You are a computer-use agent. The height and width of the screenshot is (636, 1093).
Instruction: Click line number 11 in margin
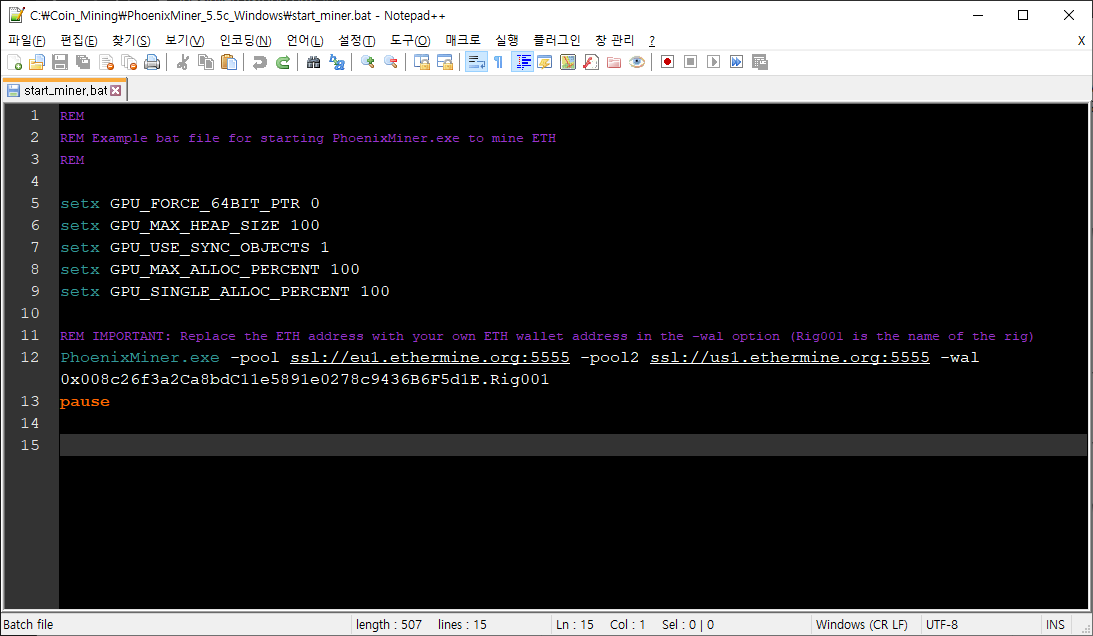tap(30, 335)
